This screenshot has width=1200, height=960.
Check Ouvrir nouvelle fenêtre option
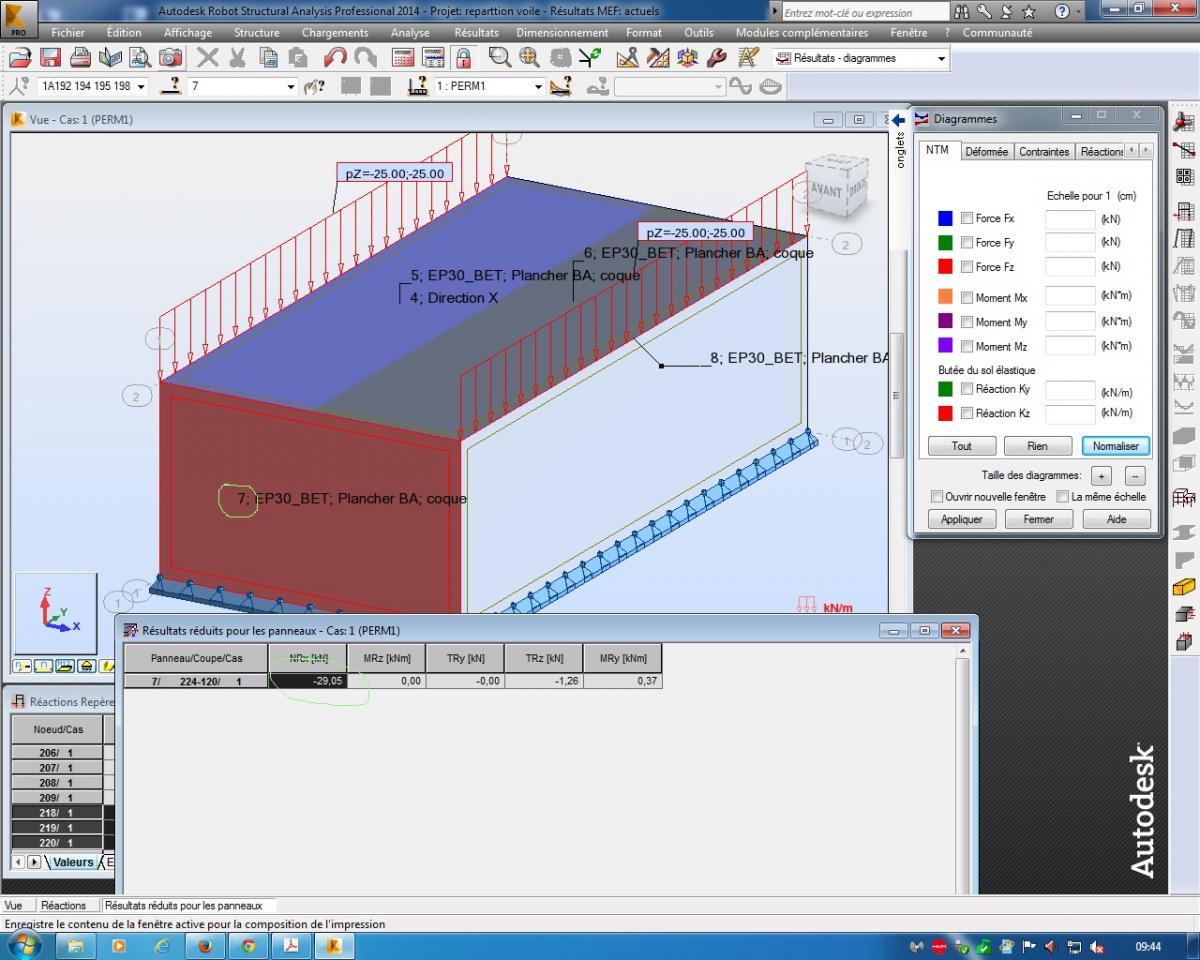937,496
